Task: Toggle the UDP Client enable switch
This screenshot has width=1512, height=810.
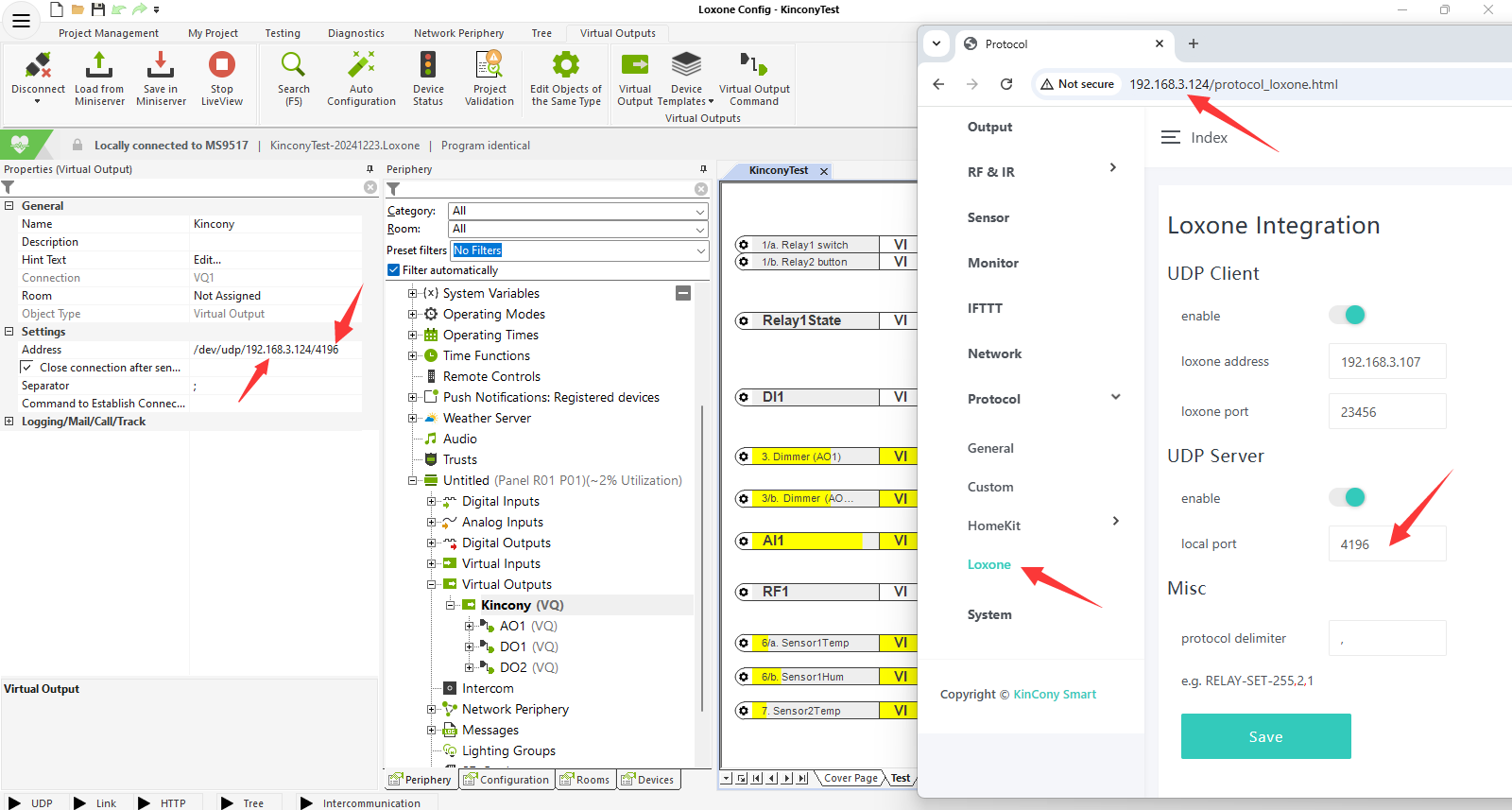Action: pos(1348,315)
